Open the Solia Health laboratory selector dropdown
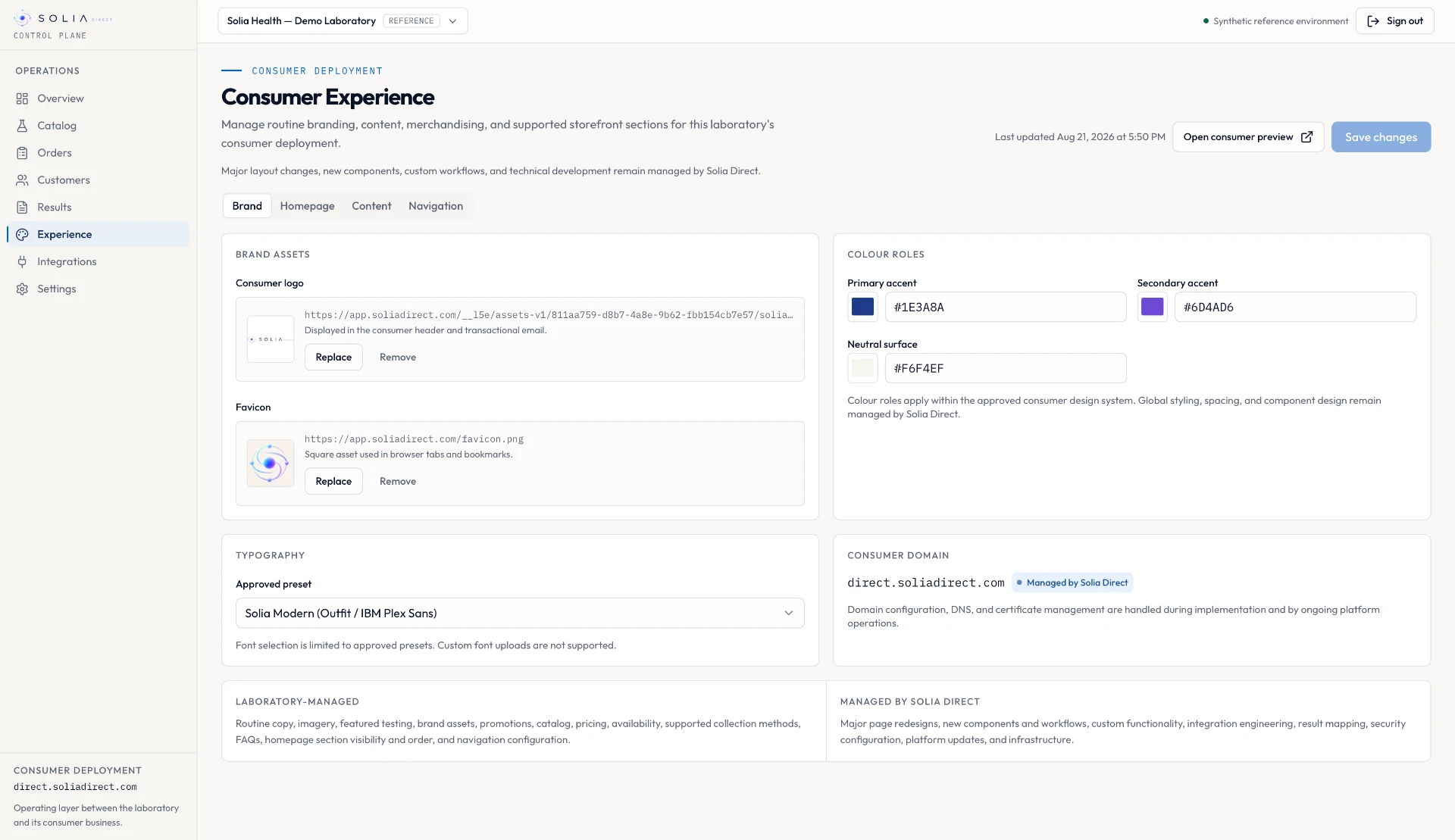 tap(343, 21)
